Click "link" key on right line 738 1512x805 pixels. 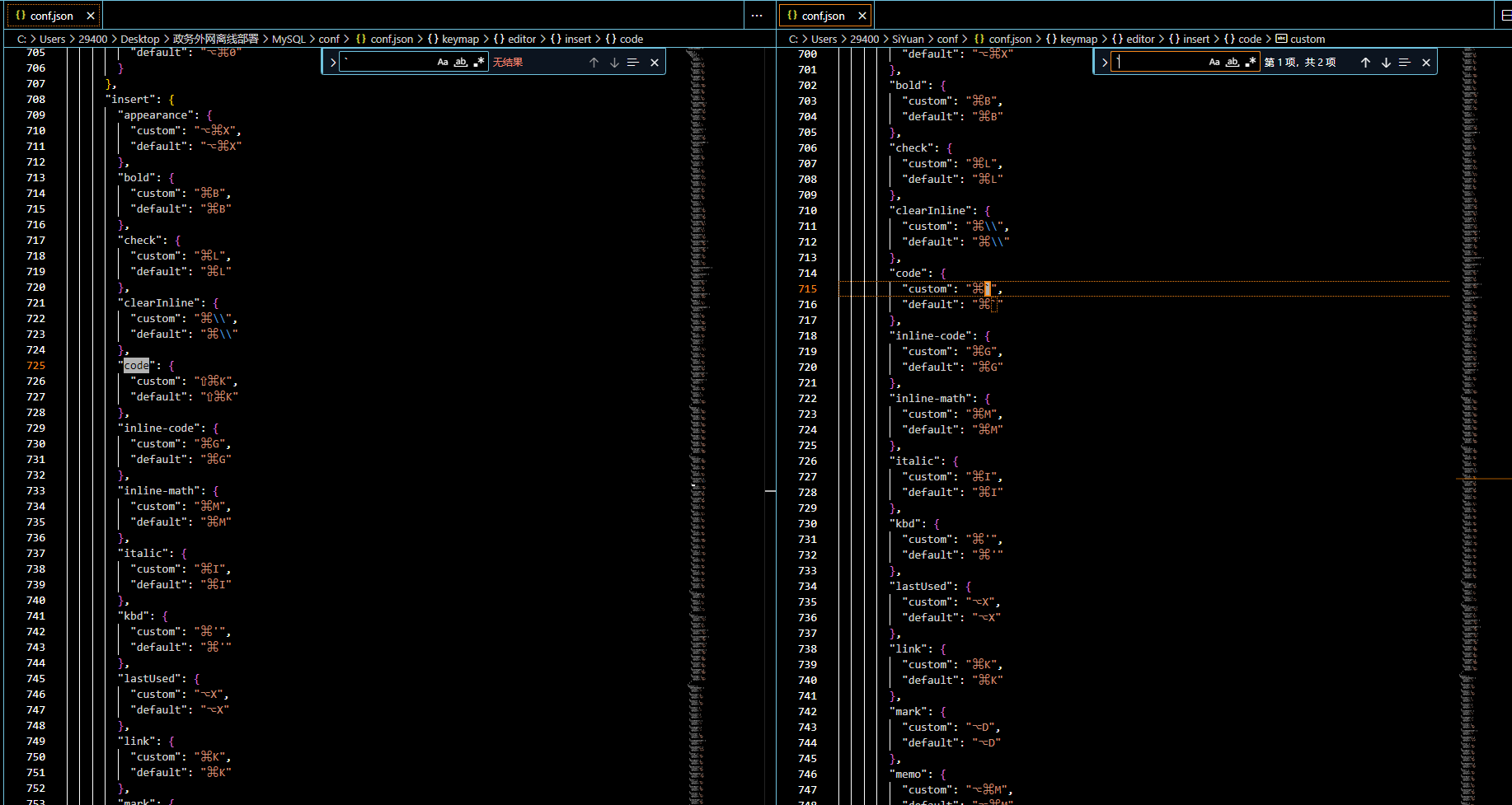909,649
